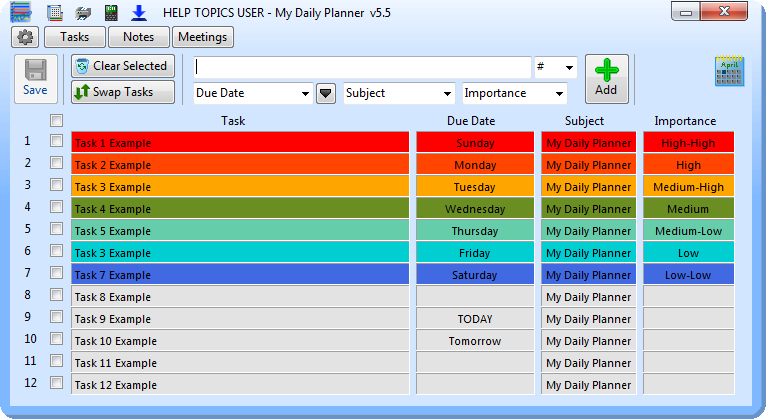Click the Importance column header
The height and width of the screenshot is (419, 766).
(x=685, y=121)
